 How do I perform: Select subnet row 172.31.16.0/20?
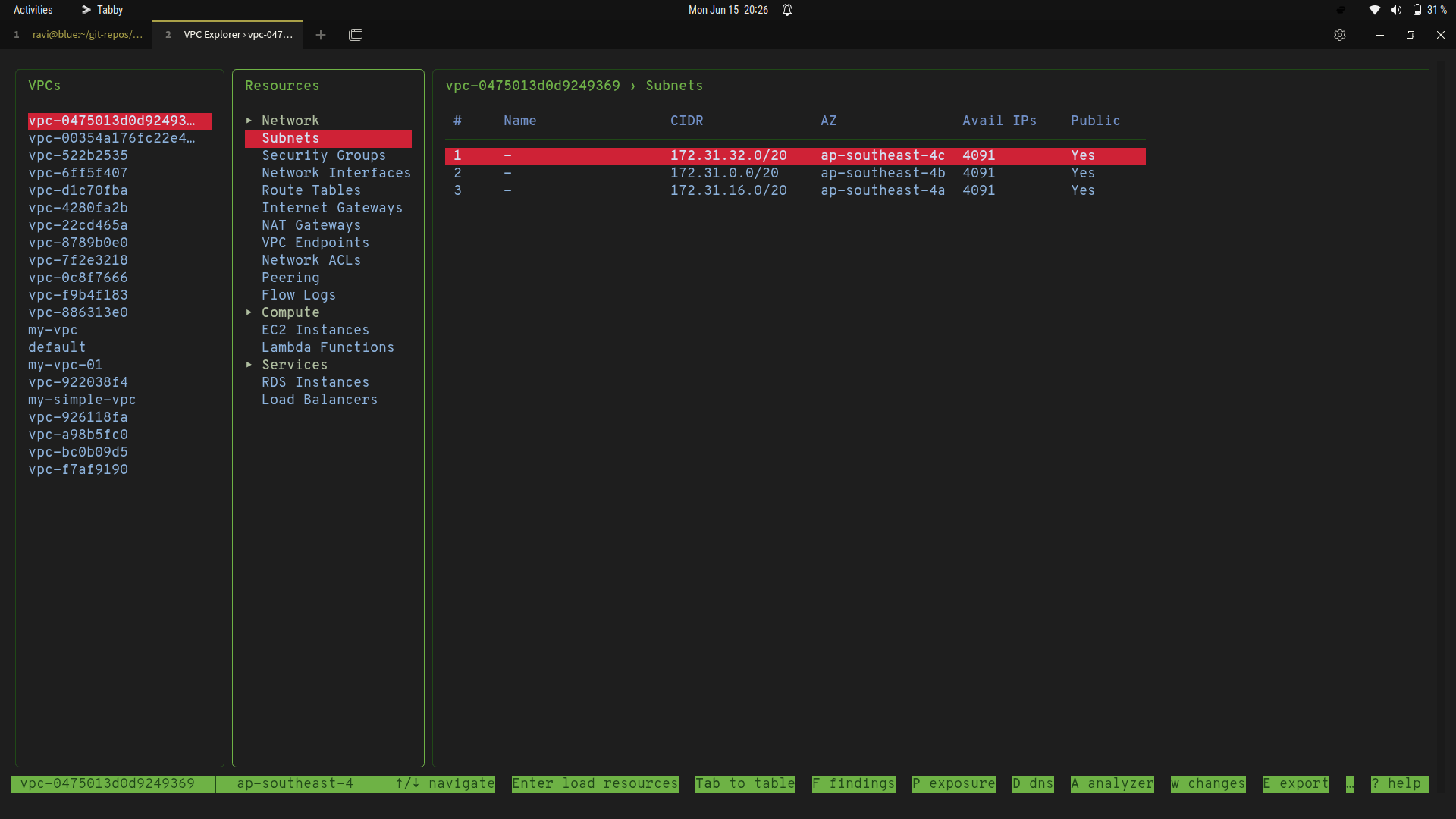click(x=795, y=190)
